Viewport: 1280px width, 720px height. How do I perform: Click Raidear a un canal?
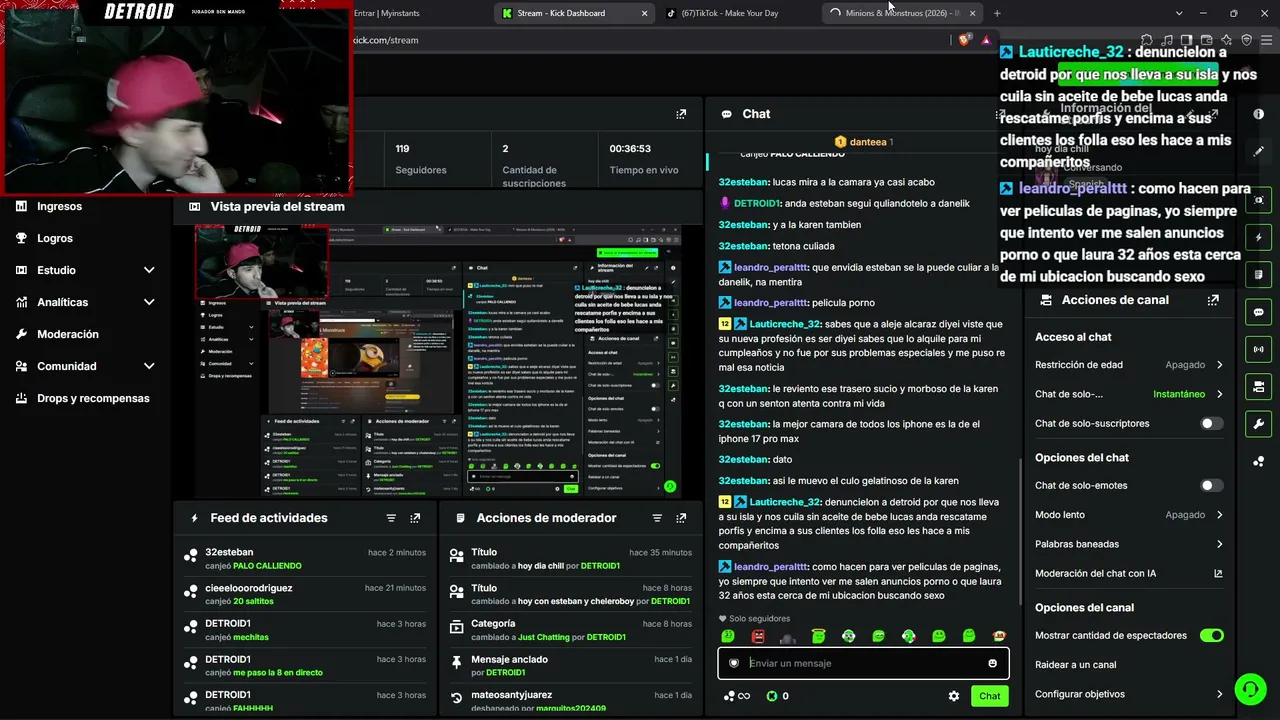point(1076,665)
